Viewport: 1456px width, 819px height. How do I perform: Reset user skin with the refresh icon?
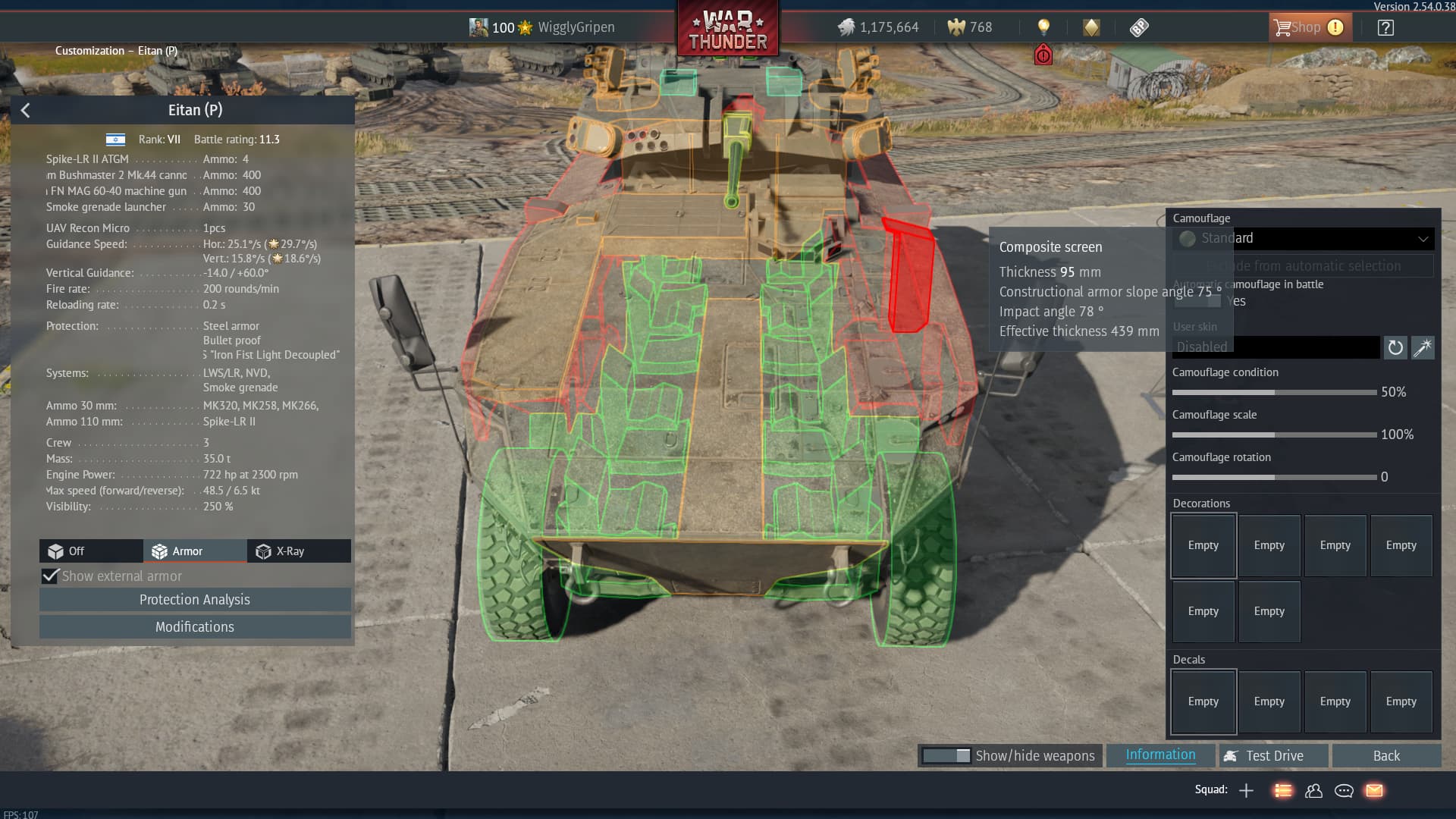[x=1395, y=347]
